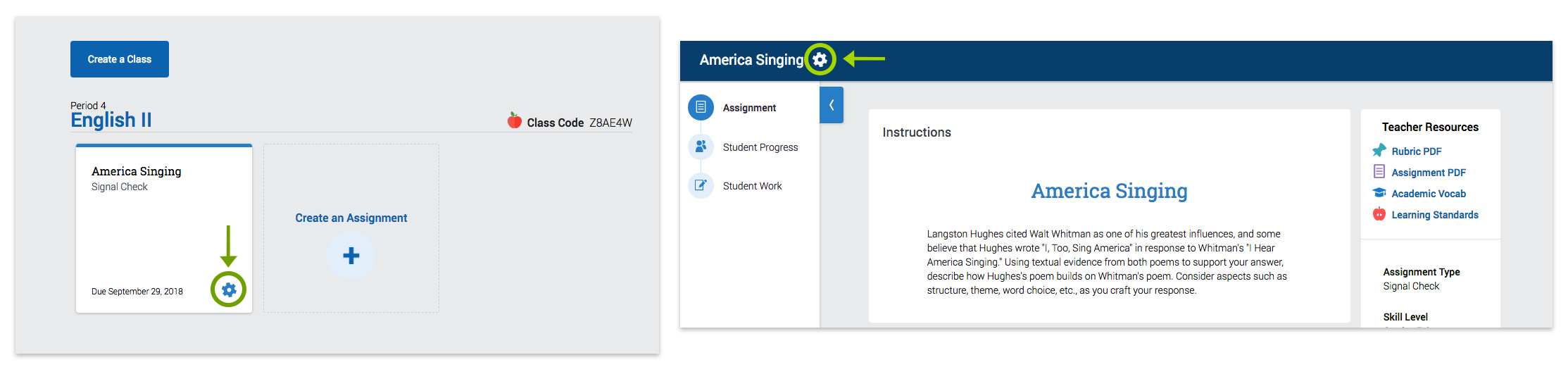Click the English II class title

(111, 120)
